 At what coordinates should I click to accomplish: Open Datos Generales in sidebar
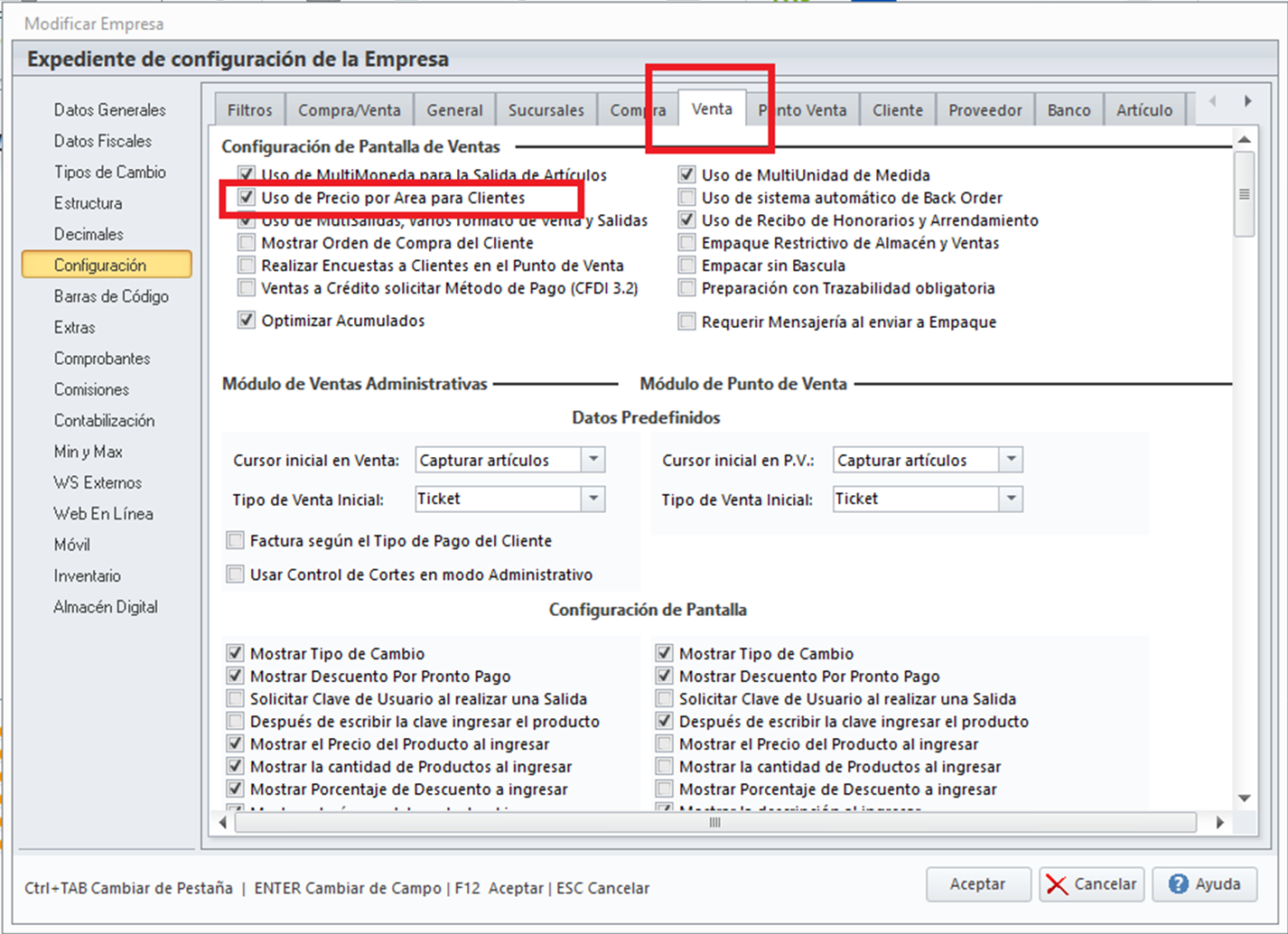pyautogui.click(x=109, y=110)
